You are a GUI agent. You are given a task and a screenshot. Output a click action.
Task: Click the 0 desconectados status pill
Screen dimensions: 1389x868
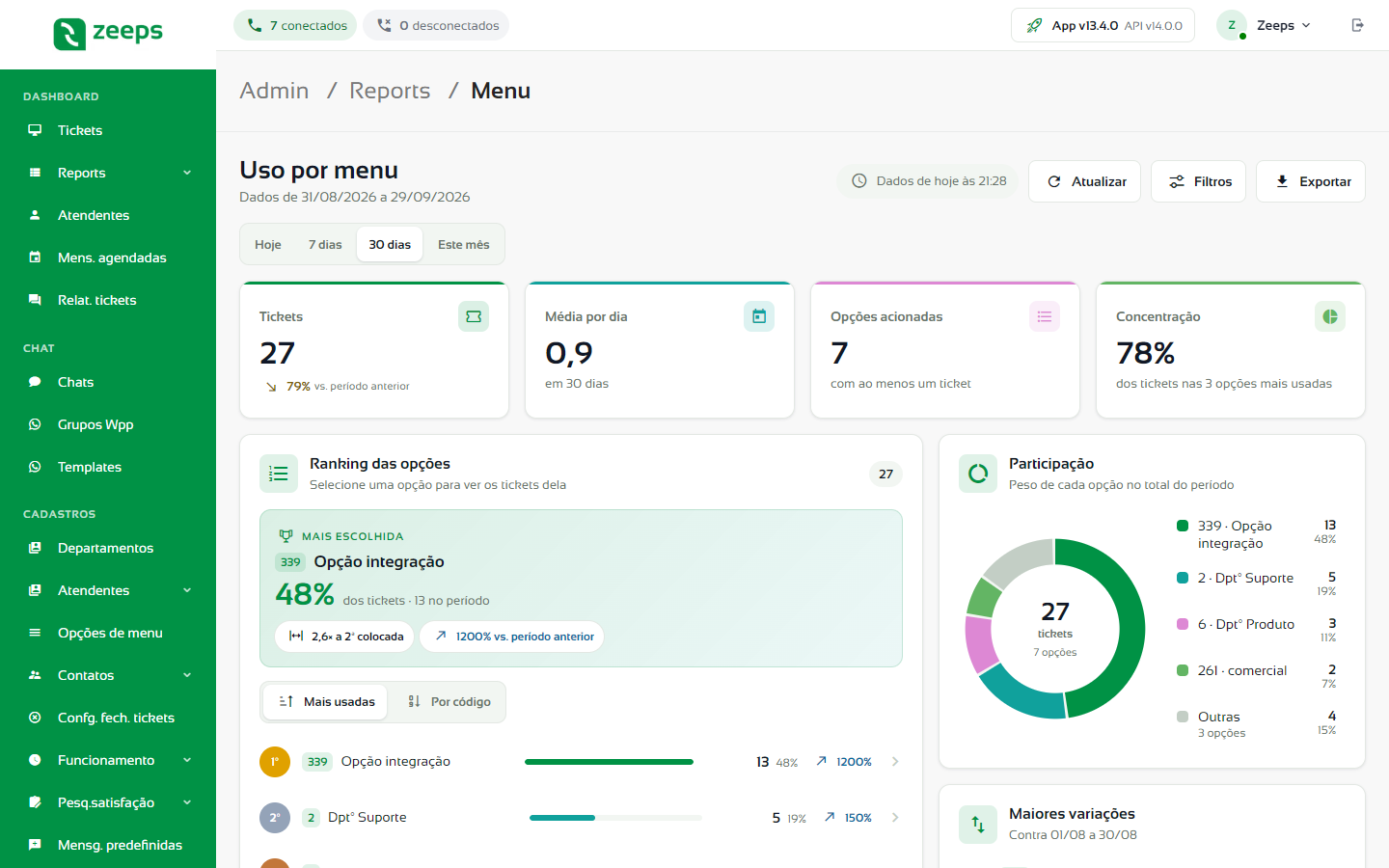click(x=436, y=25)
